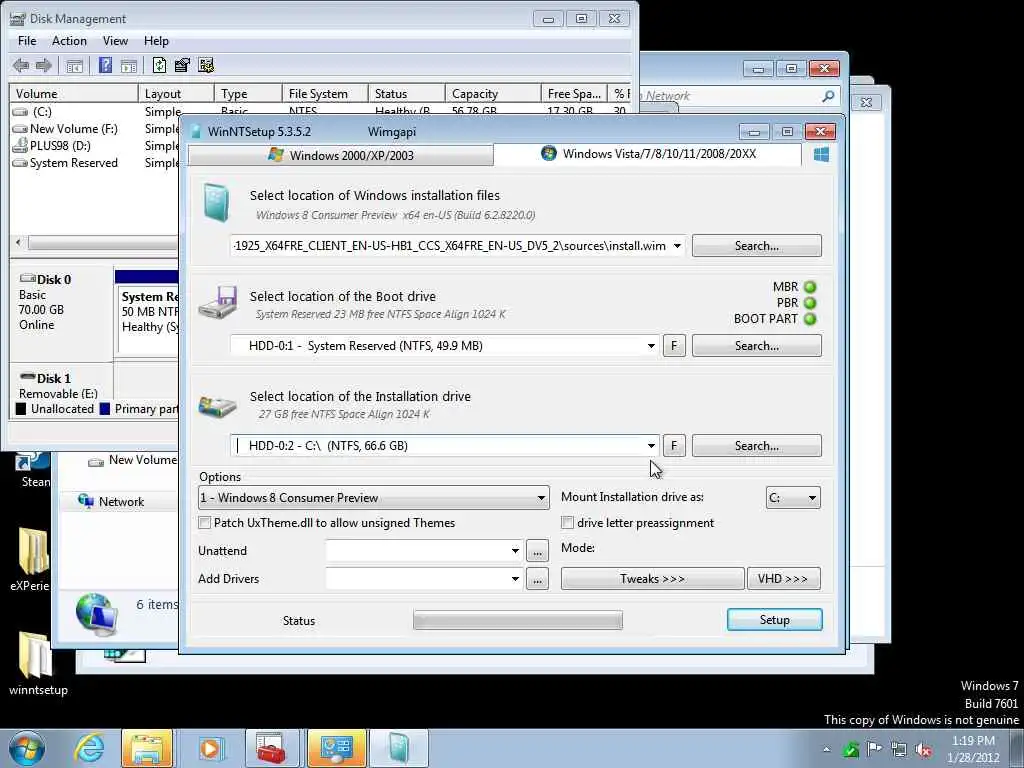Click the Action Center flag tray icon
The image size is (1024, 768).
[874, 749]
